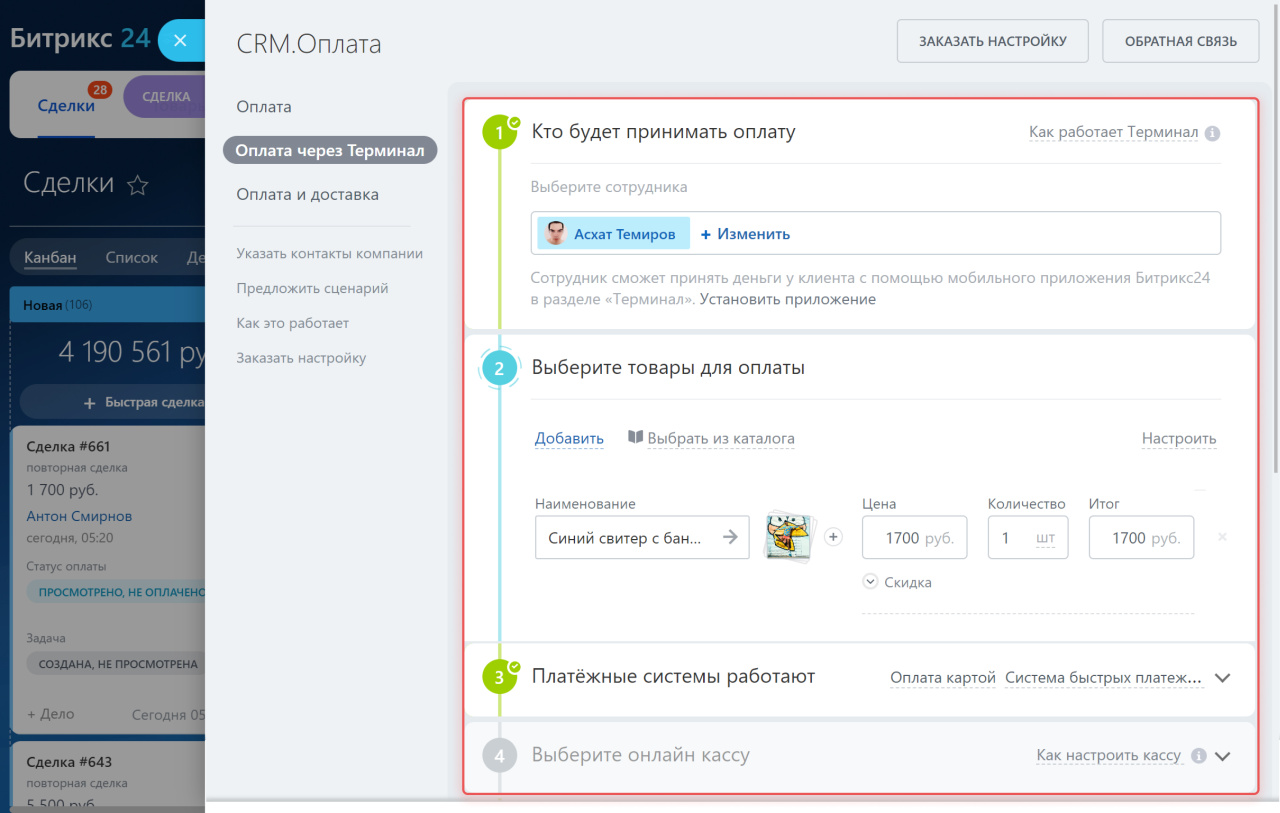Click the Количество quantity input field

1028,537
